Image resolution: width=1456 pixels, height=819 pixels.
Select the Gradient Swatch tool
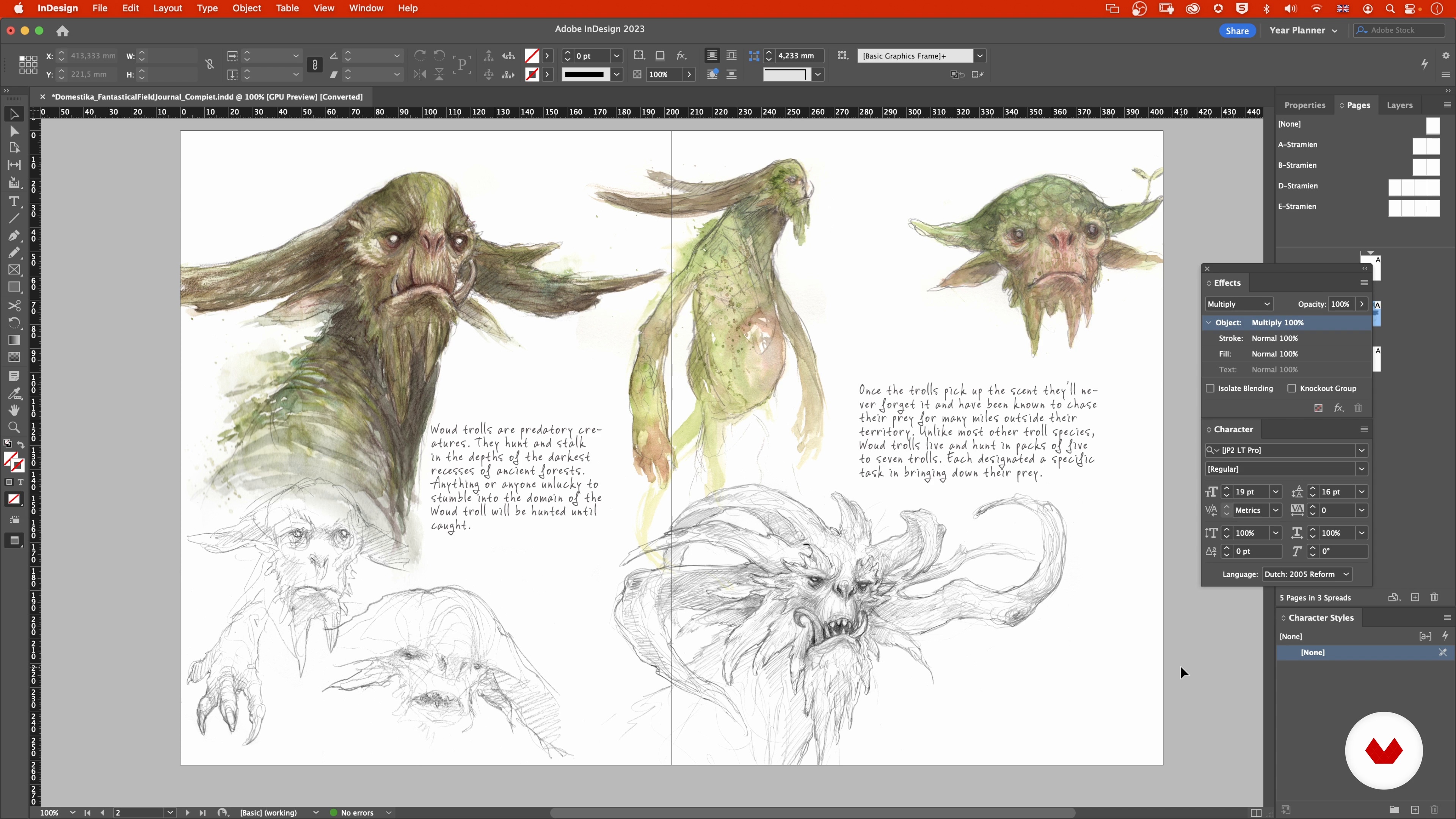coord(14,340)
